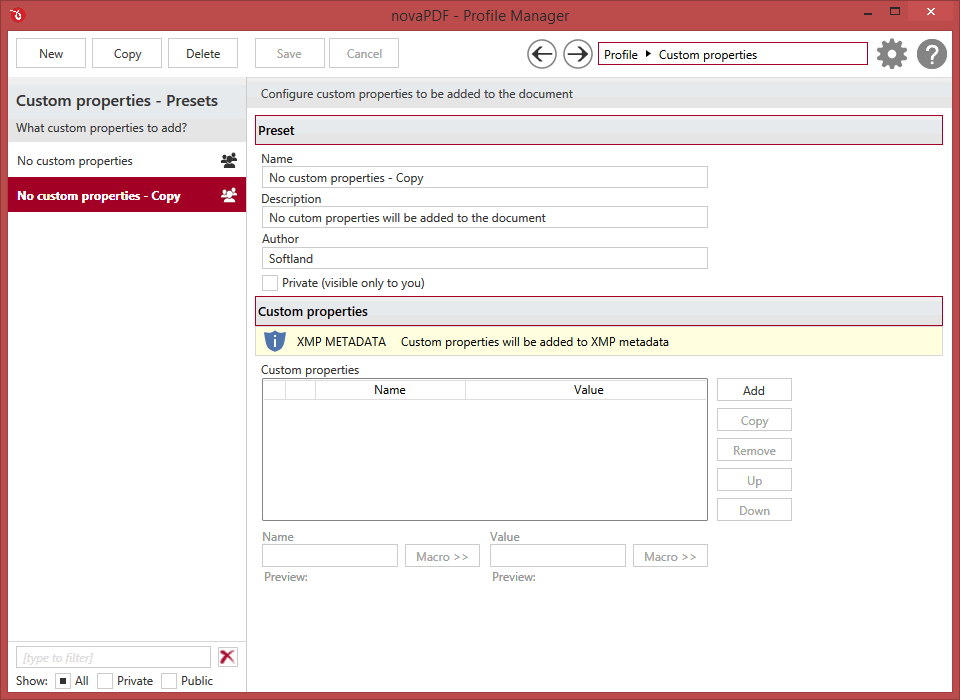
Task: Click the Save button
Action: coord(289,53)
